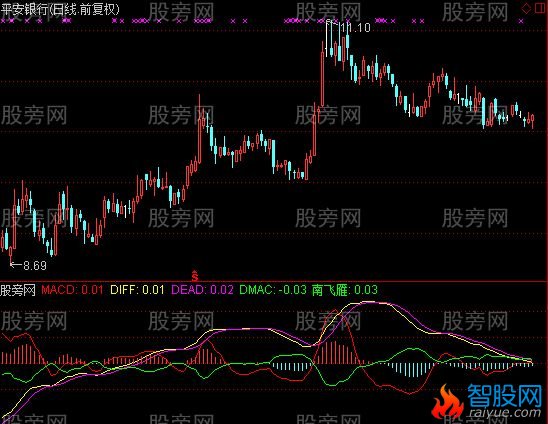Click the 8.69 low price label
The height and width of the screenshot is (424, 548).
tap(35, 265)
